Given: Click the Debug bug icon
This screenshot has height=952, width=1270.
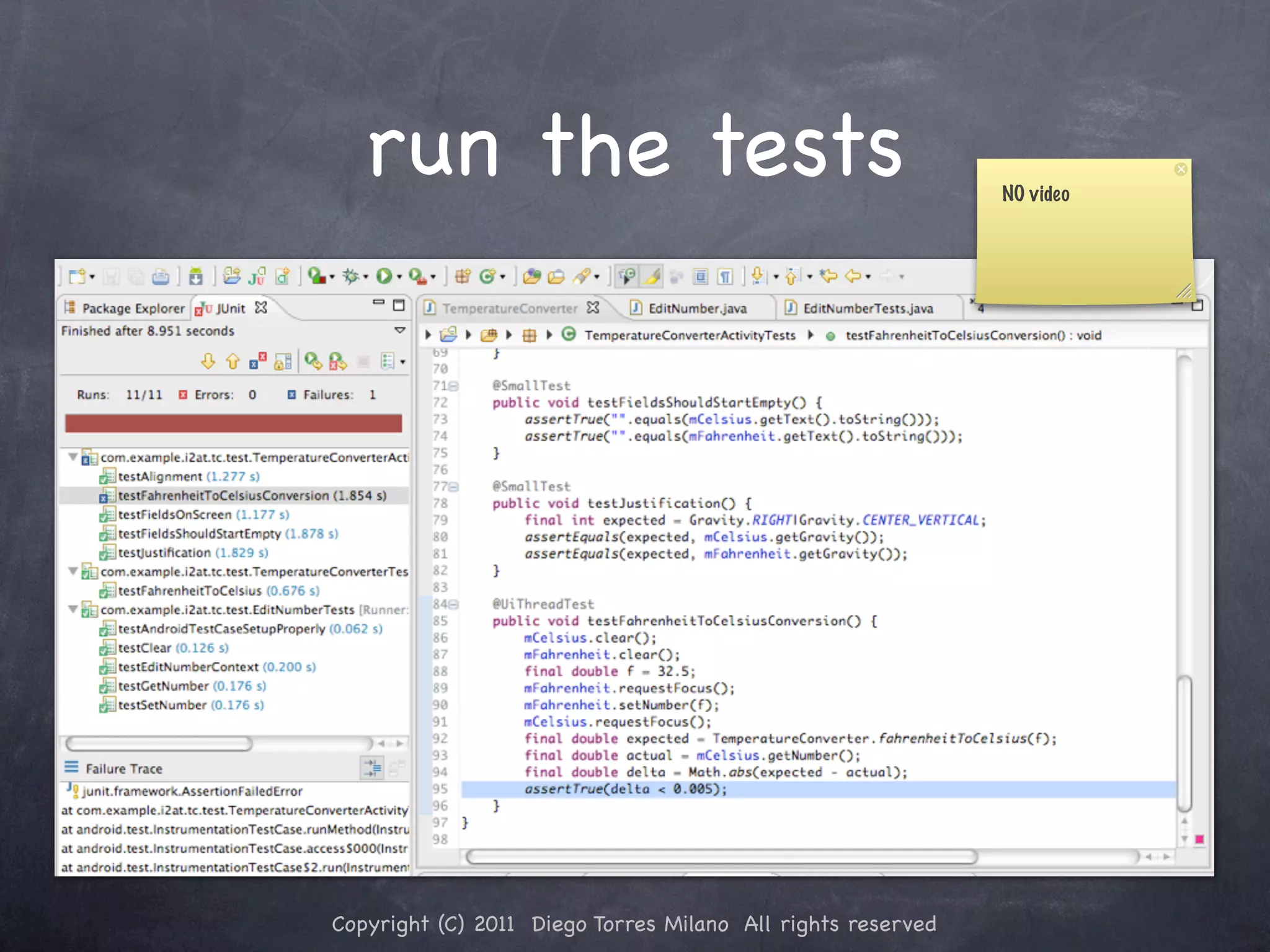Looking at the screenshot, I should point(351,276).
